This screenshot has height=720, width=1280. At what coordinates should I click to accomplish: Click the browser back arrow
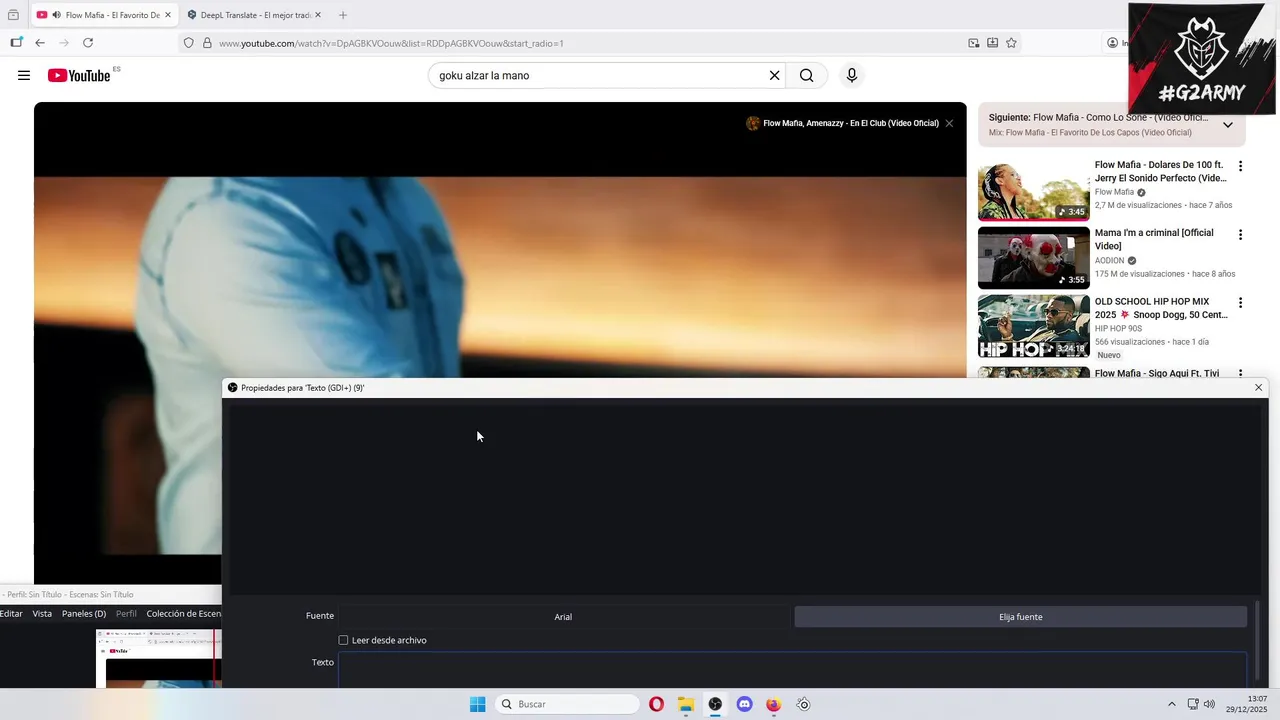coord(40,43)
